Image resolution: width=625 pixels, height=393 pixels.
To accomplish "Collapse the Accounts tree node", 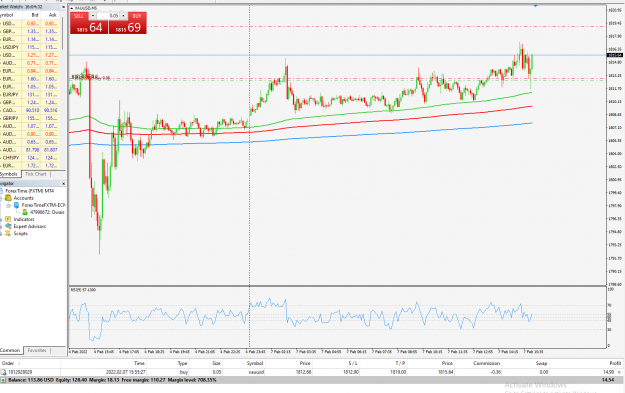I will click(1, 198).
